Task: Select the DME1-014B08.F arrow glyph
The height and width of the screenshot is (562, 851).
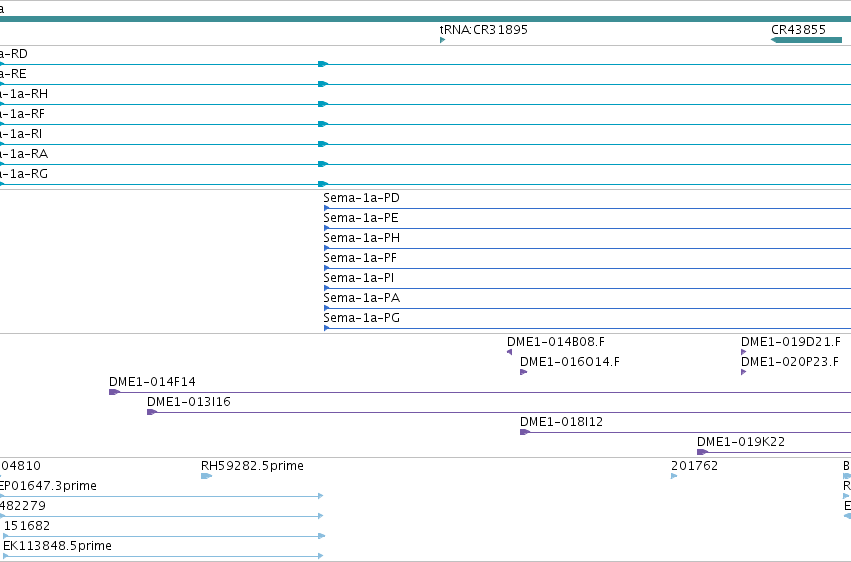Action: click(509, 352)
